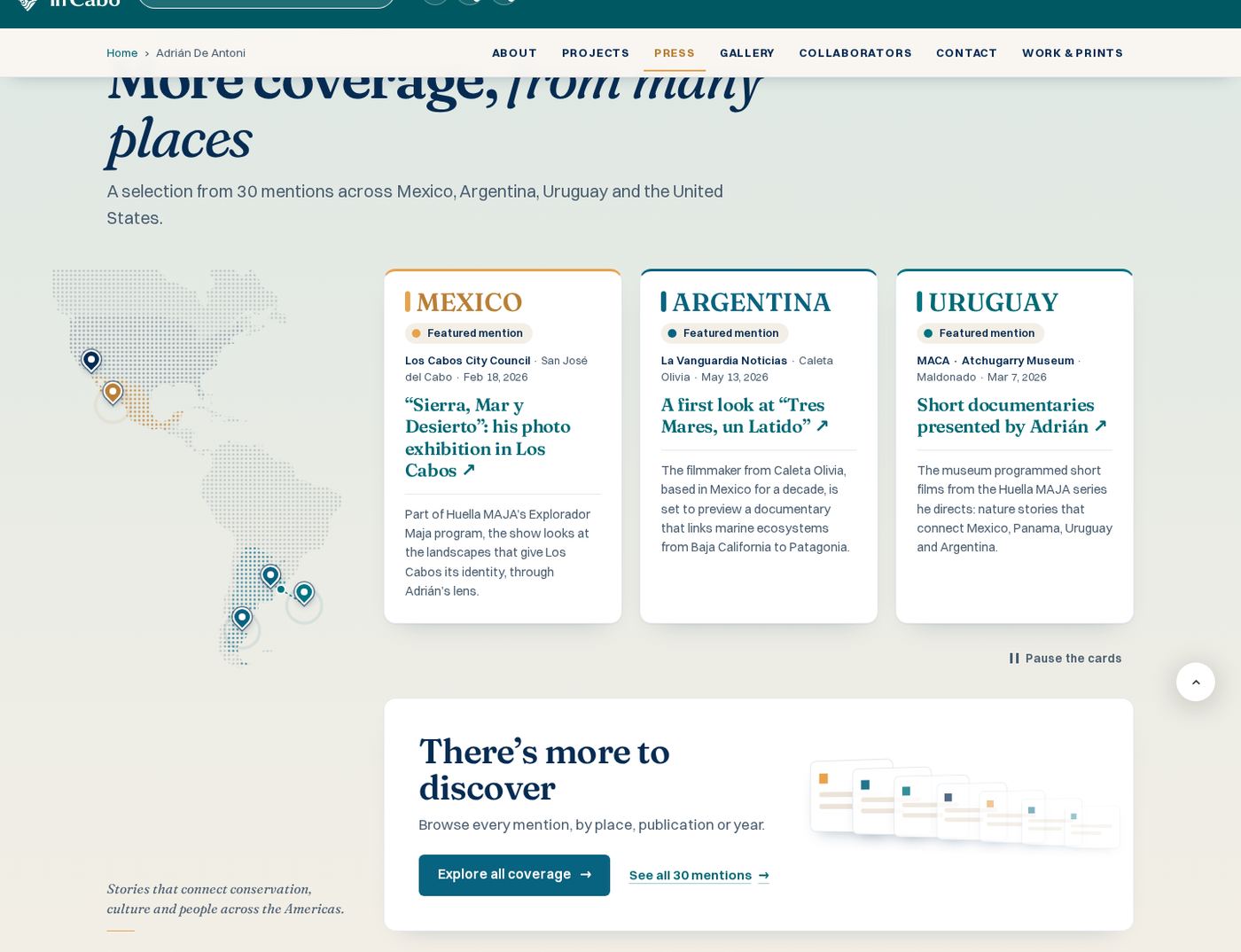Screen dimensions: 1241x952
Task: Open the About nav item
Action: (x=514, y=53)
